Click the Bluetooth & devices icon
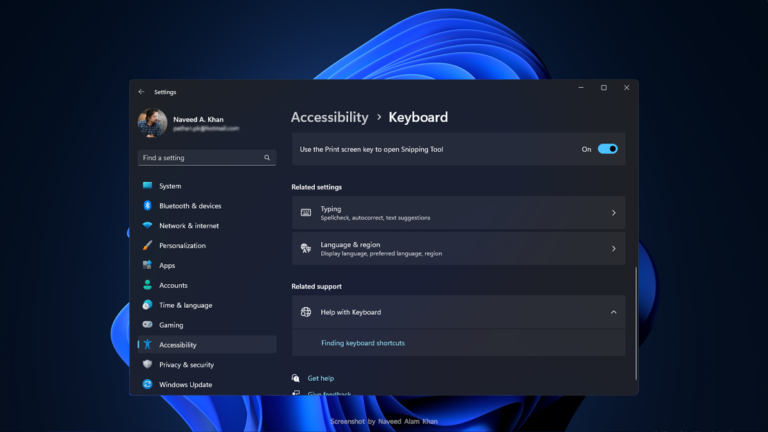The height and width of the screenshot is (432, 768). tap(147, 206)
